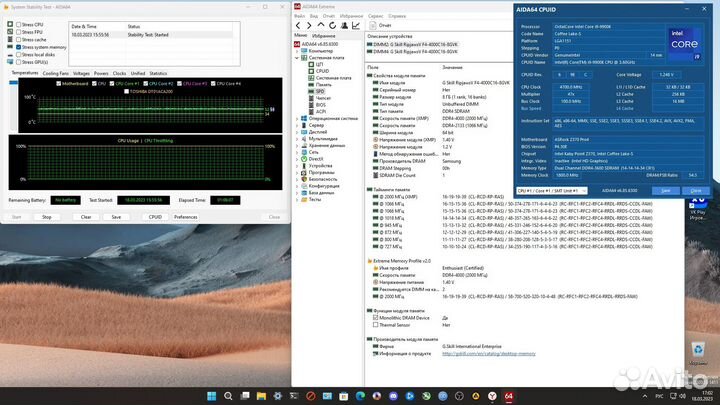Select Чипсет item in the tree

pyautogui.click(x=323, y=98)
